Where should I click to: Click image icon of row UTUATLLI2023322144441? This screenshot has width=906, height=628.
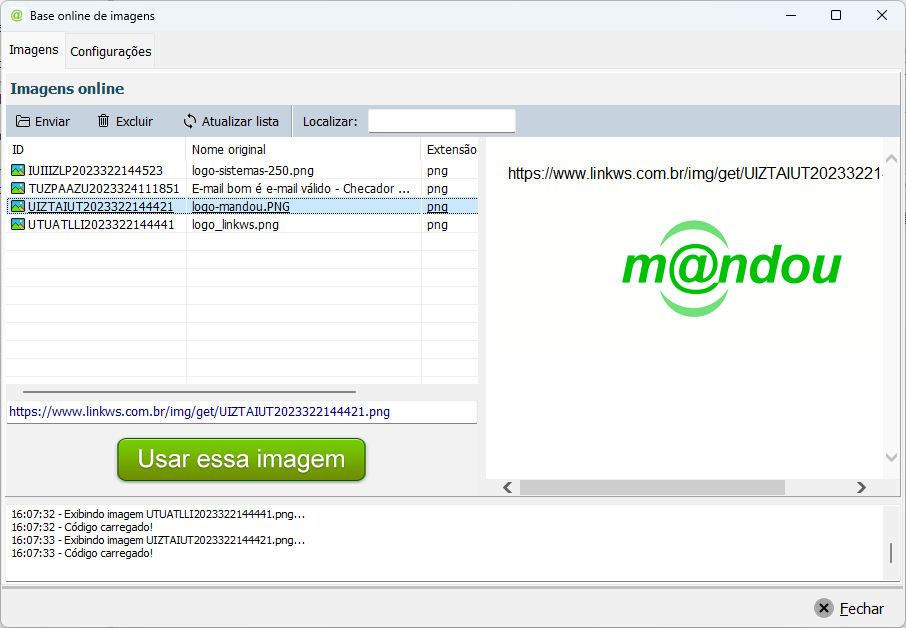(x=18, y=224)
